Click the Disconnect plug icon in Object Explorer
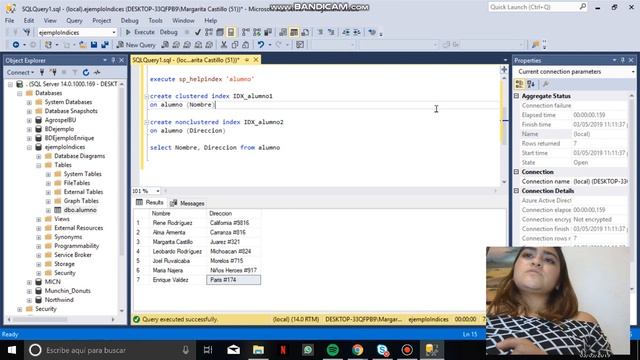This screenshot has width=640, height=360. 53,73
